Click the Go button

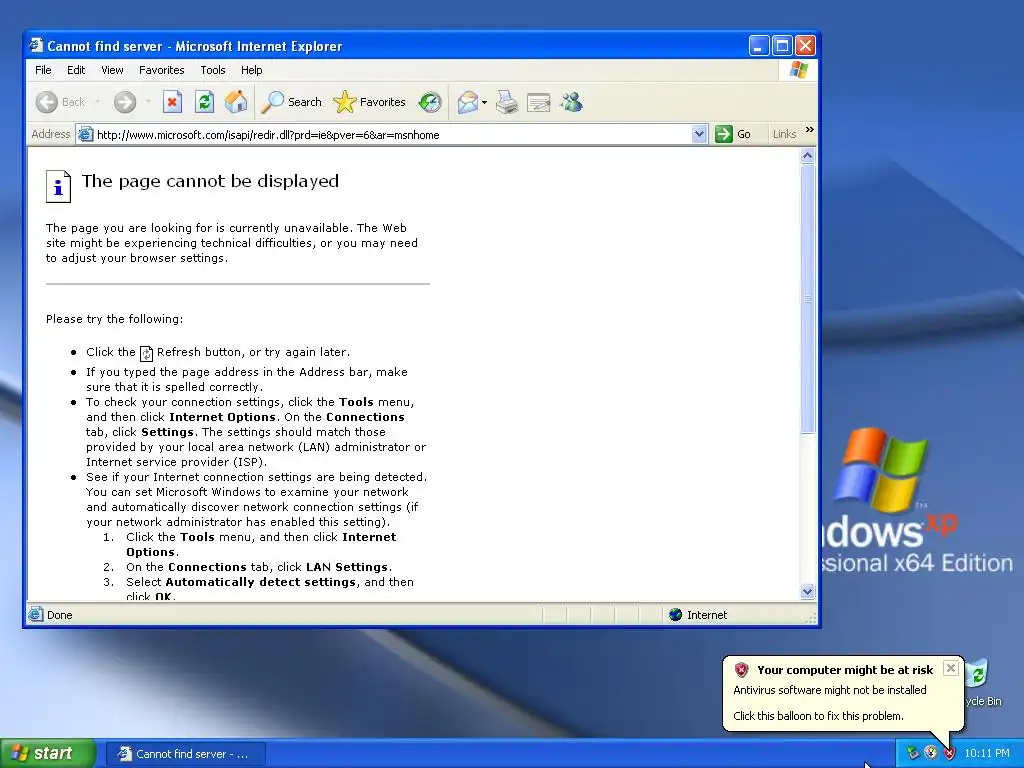[x=733, y=135]
